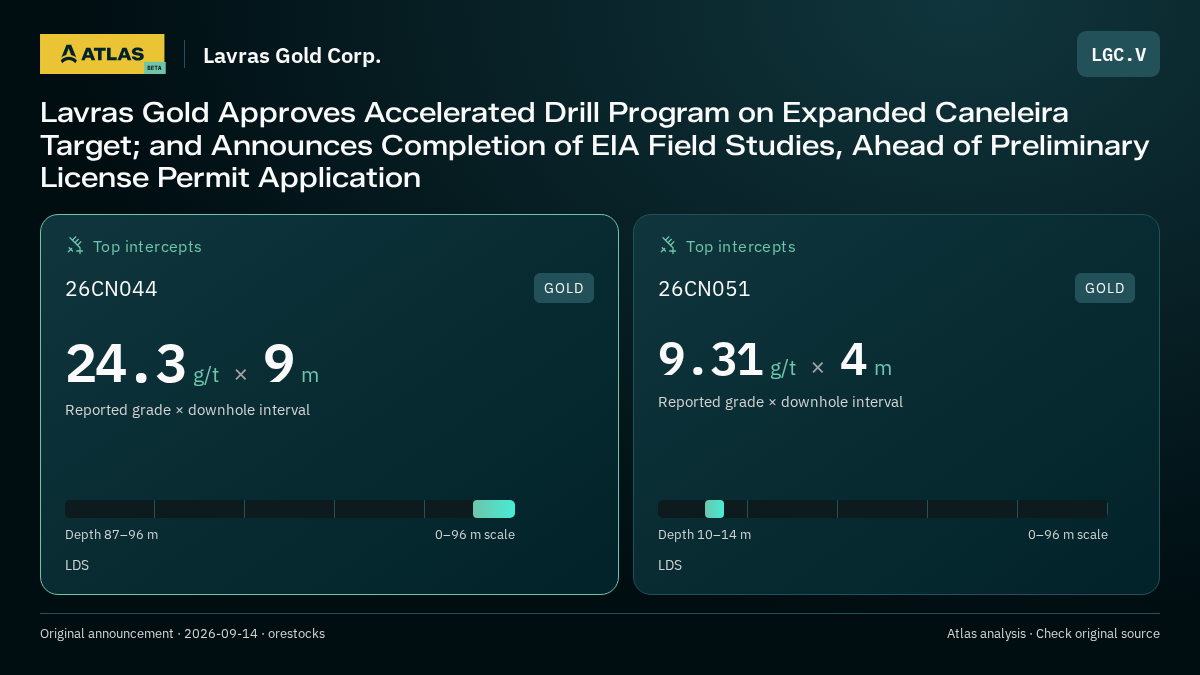The image size is (1200, 675).
Task: Click the ATLAS logo badge
Action: (x=102, y=54)
